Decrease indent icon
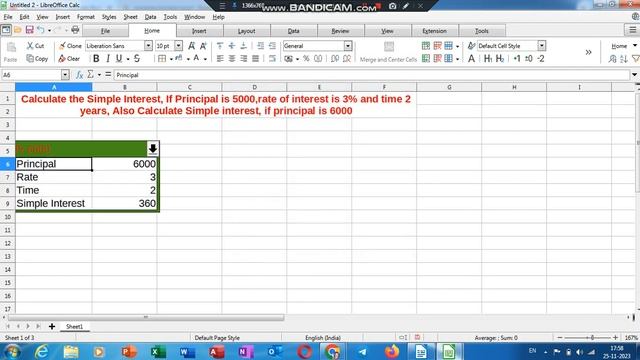The image size is (640, 360). point(272,46)
